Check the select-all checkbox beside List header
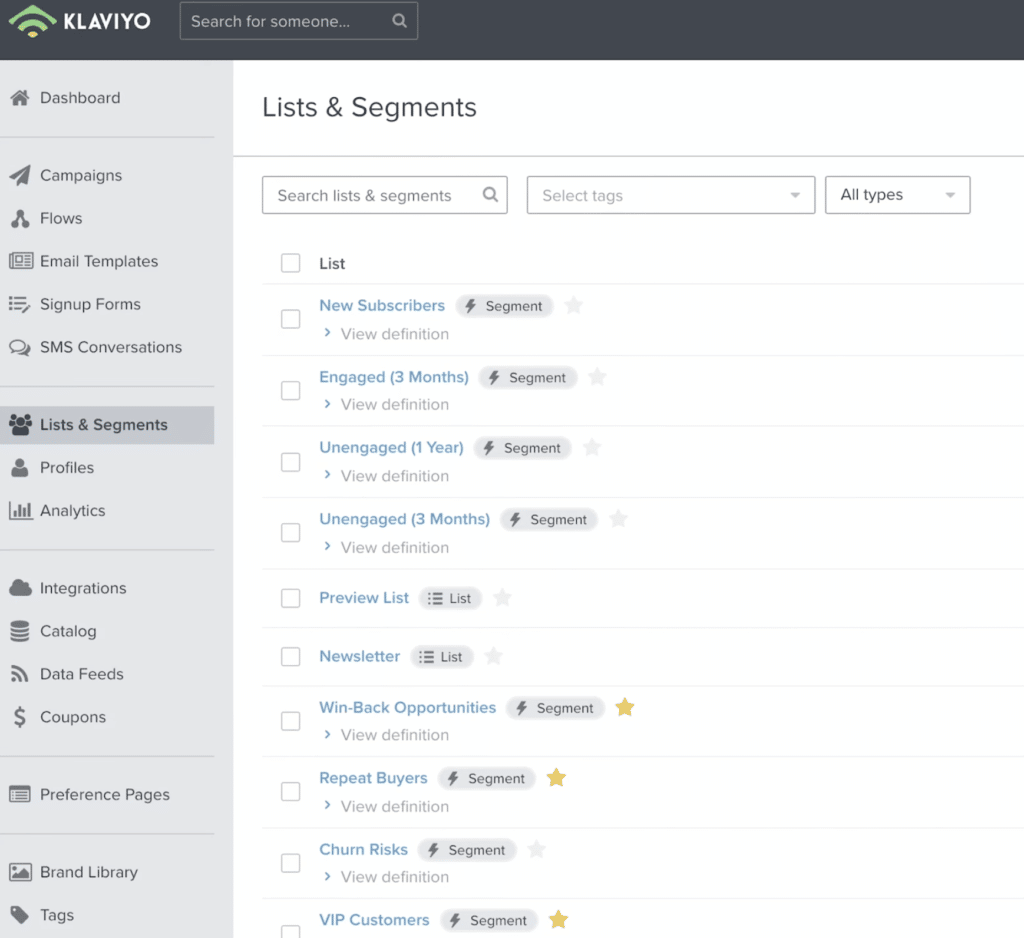 [x=291, y=263]
